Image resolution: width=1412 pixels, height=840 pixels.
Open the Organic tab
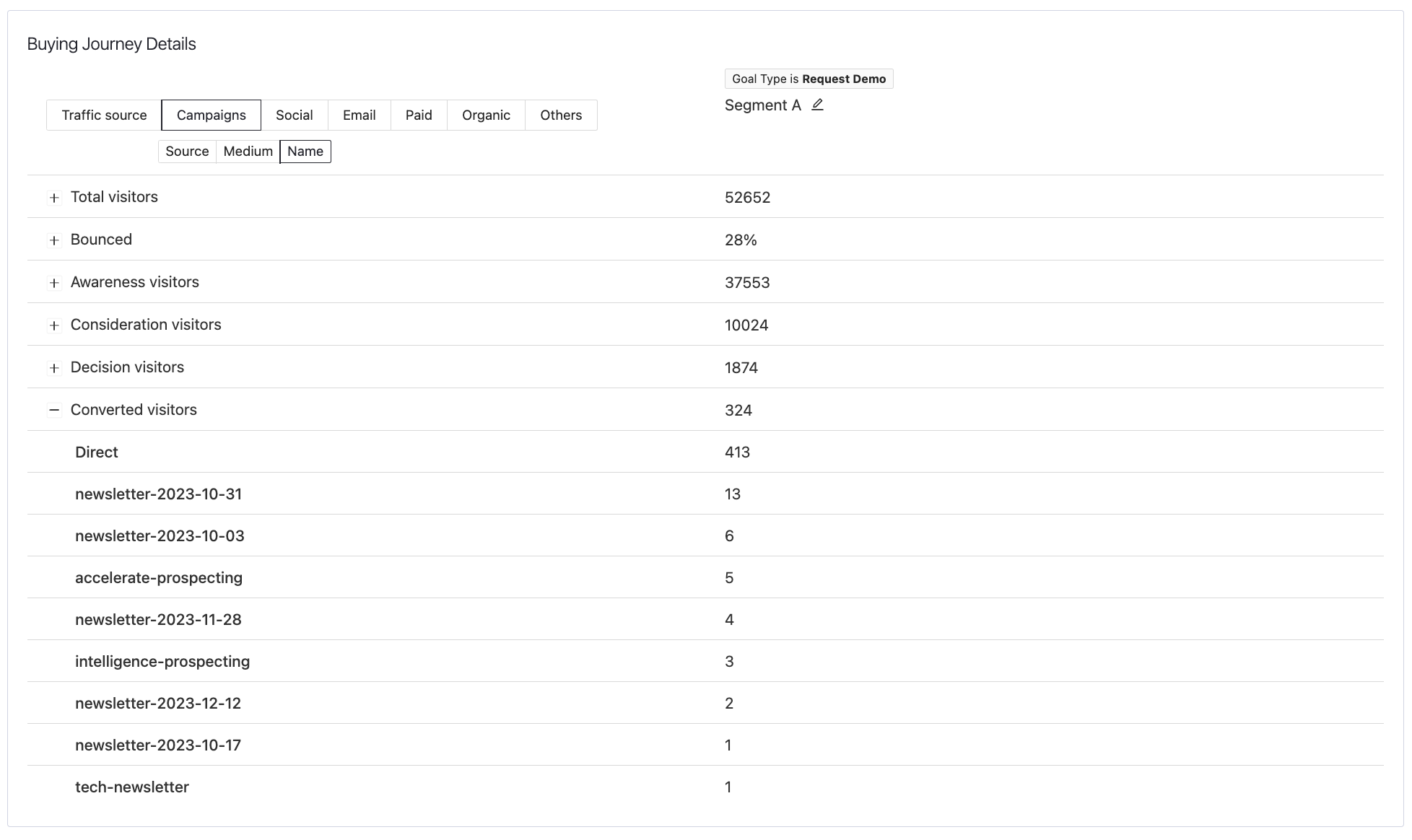486,115
